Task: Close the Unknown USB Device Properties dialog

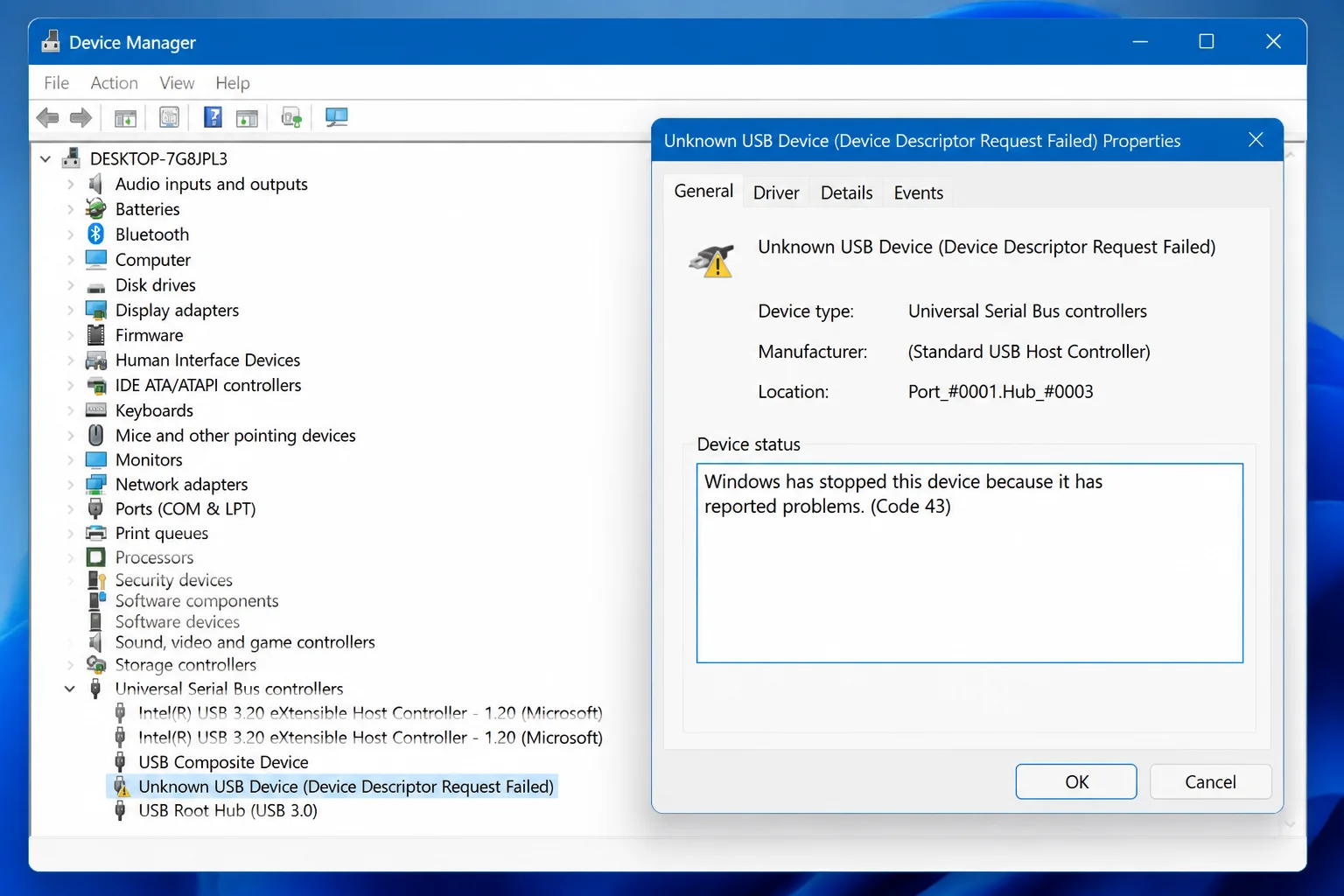Action: click(x=1256, y=140)
